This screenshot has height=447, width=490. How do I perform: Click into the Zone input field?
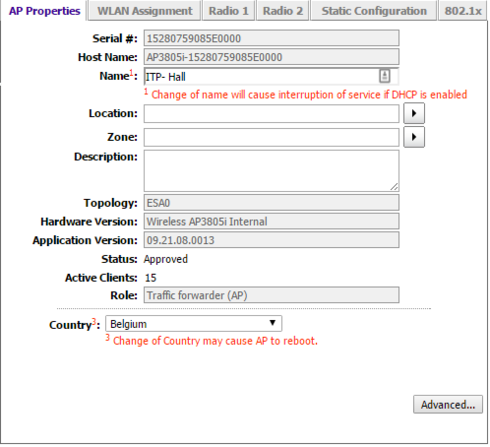coord(271,137)
